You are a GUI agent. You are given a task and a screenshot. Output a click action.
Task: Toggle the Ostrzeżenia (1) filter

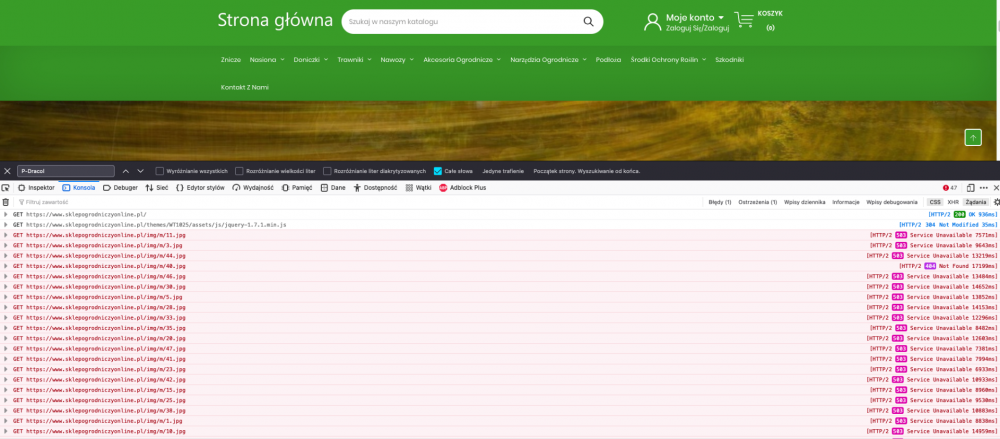(758, 202)
